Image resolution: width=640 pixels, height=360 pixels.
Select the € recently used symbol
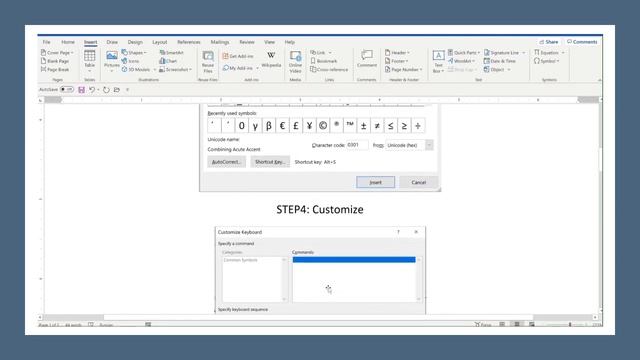pos(282,126)
